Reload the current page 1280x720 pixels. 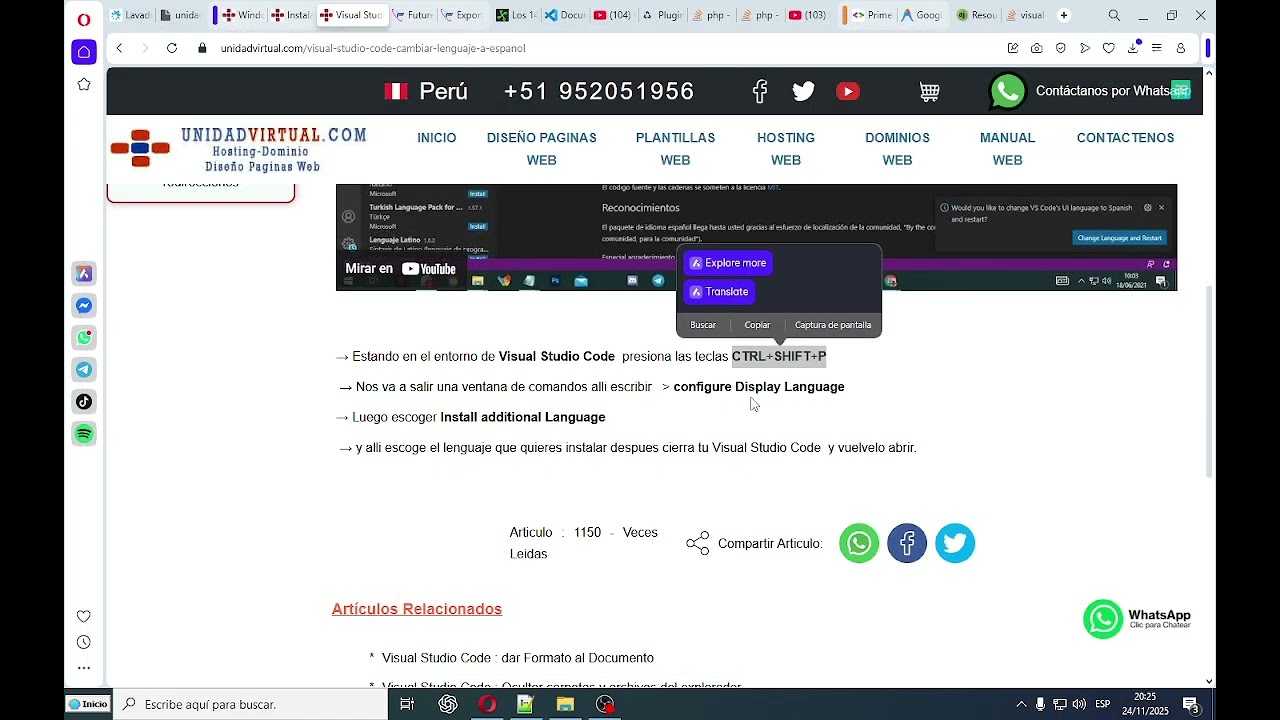(x=172, y=48)
